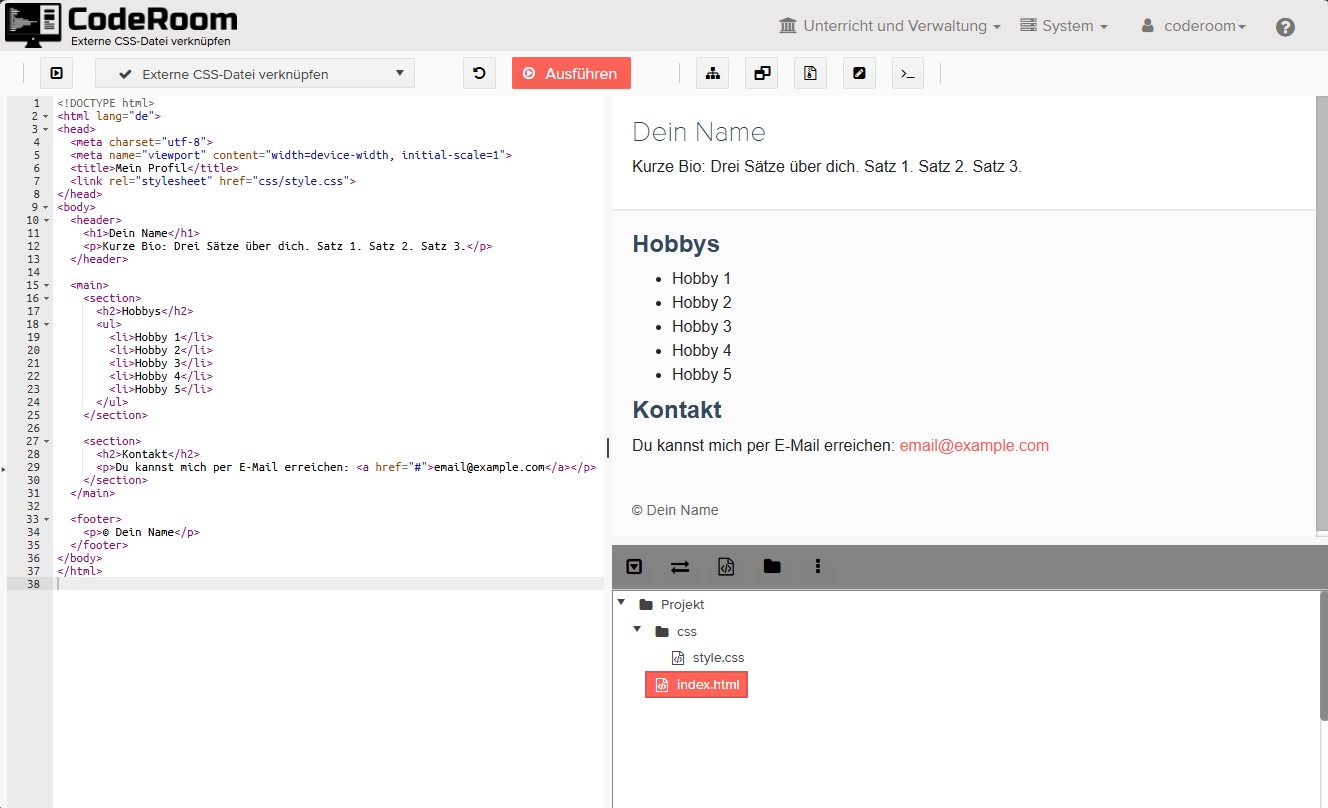Open the Unterricht und Verwaltung menu

889,26
